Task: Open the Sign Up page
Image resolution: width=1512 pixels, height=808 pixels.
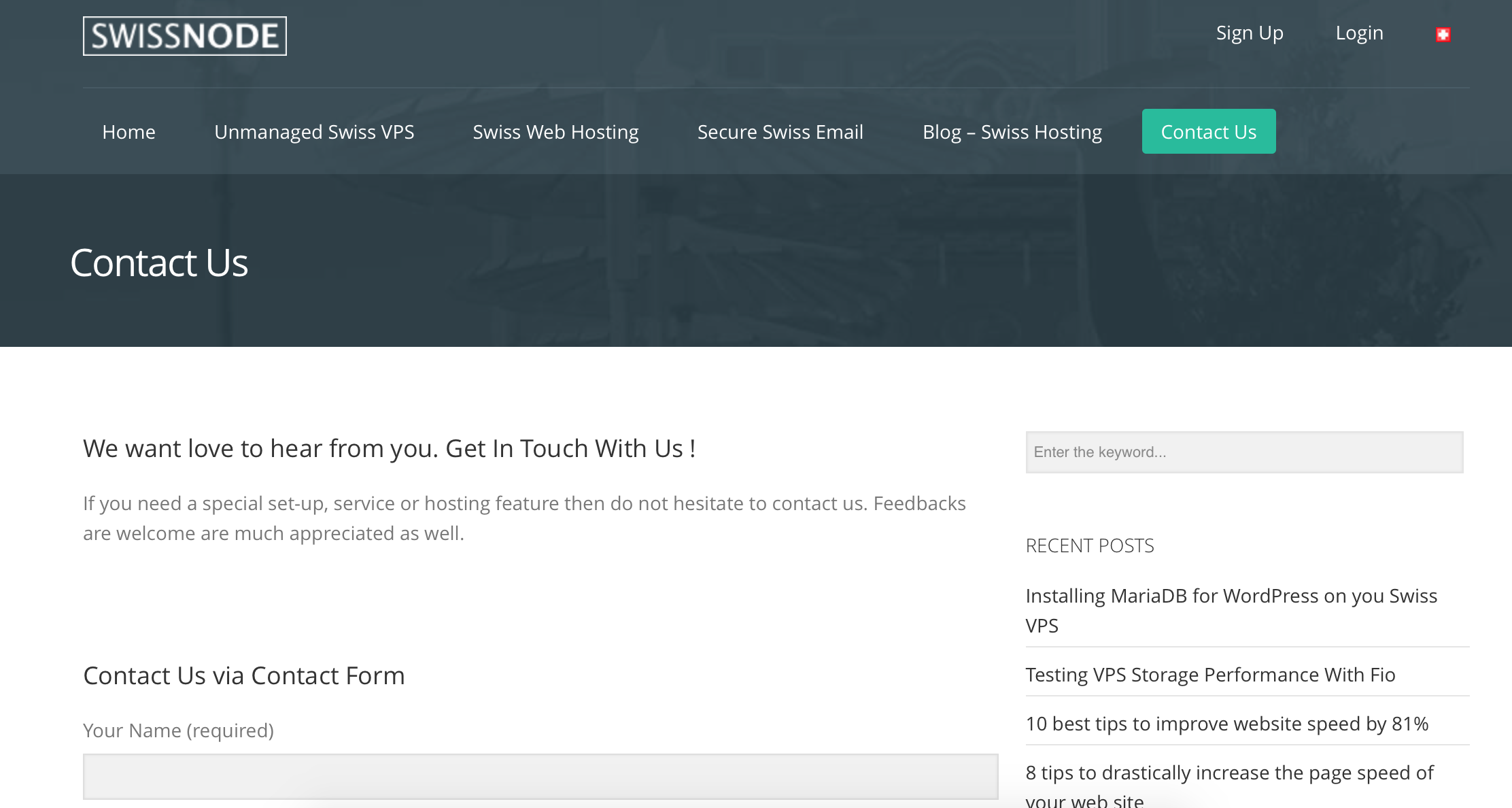Action: click(1249, 33)
